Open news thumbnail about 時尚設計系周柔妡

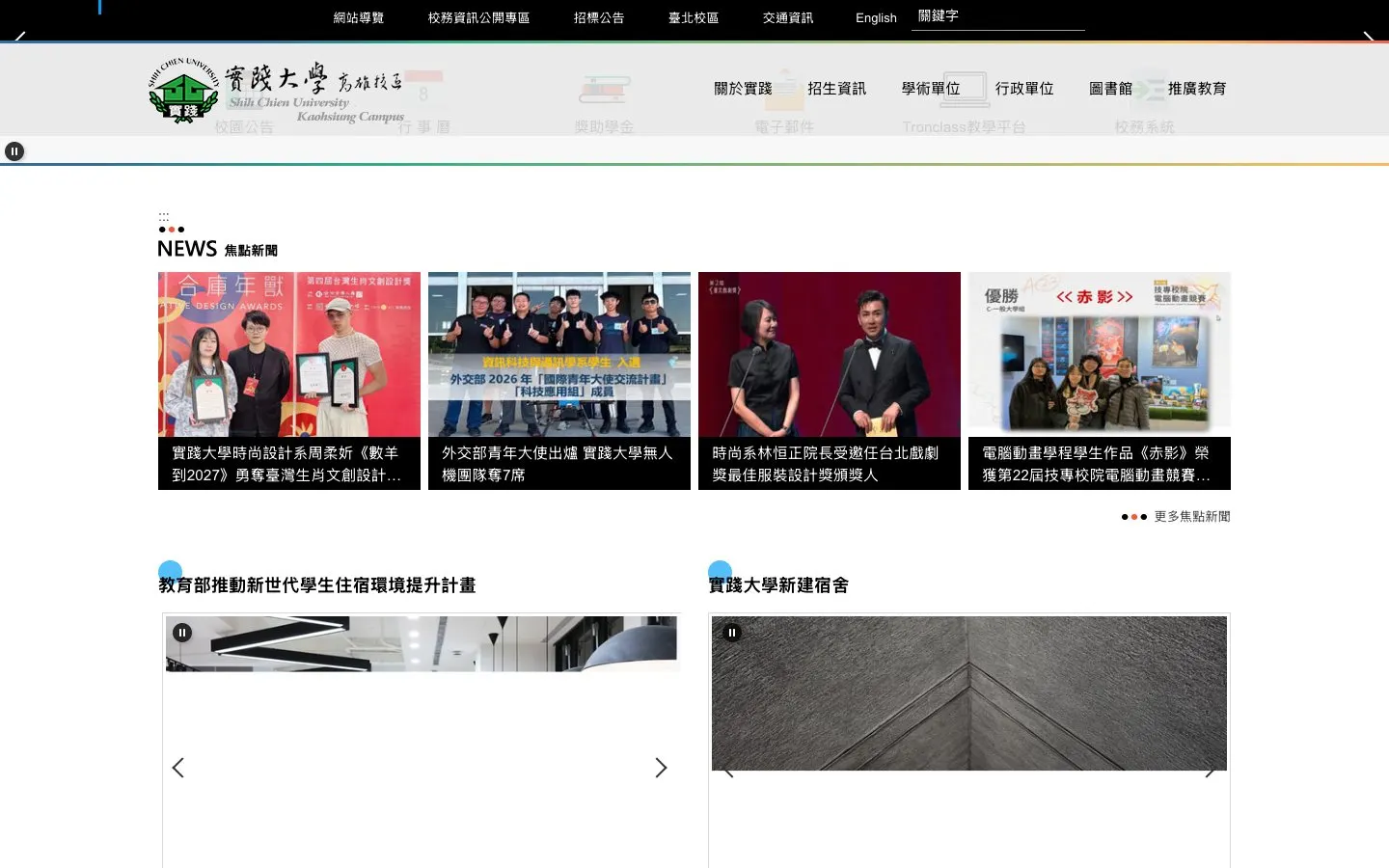click(x=289, y=354)
